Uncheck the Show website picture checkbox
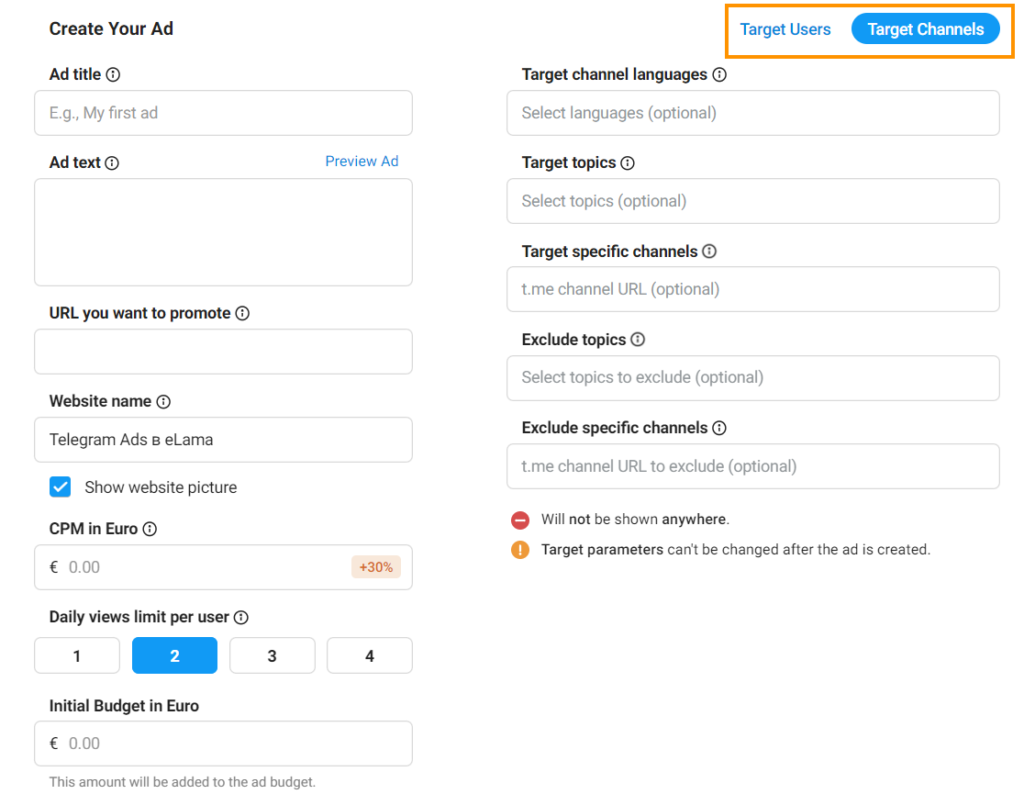1024x794 pixels. (x=60, y=487)
